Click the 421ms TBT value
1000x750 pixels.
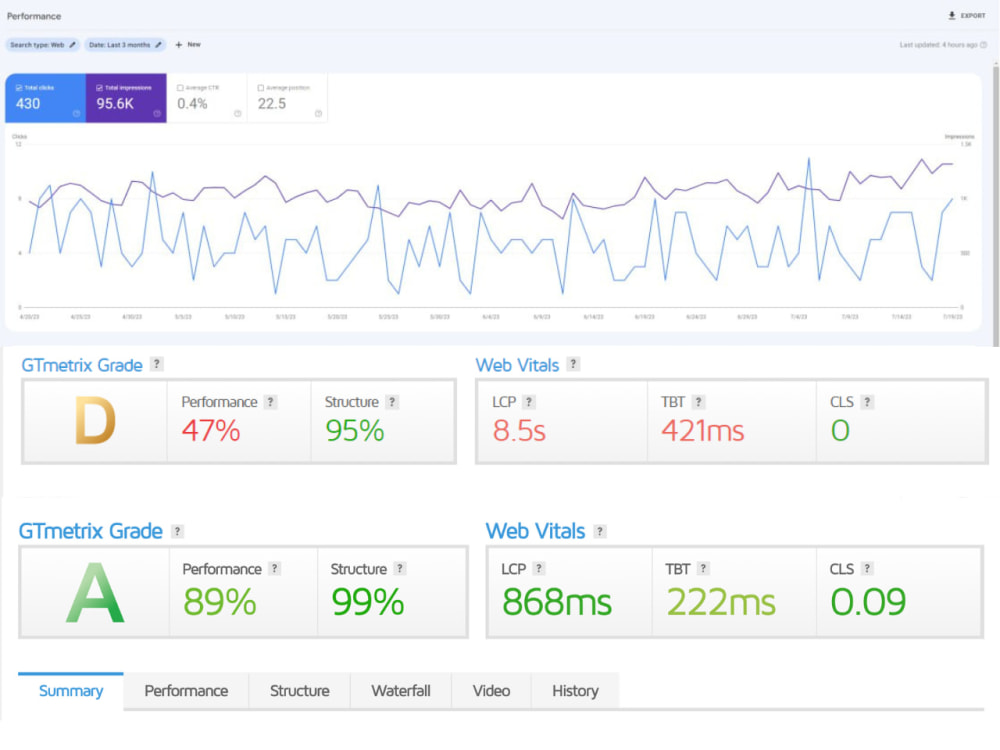pos(703,430)
